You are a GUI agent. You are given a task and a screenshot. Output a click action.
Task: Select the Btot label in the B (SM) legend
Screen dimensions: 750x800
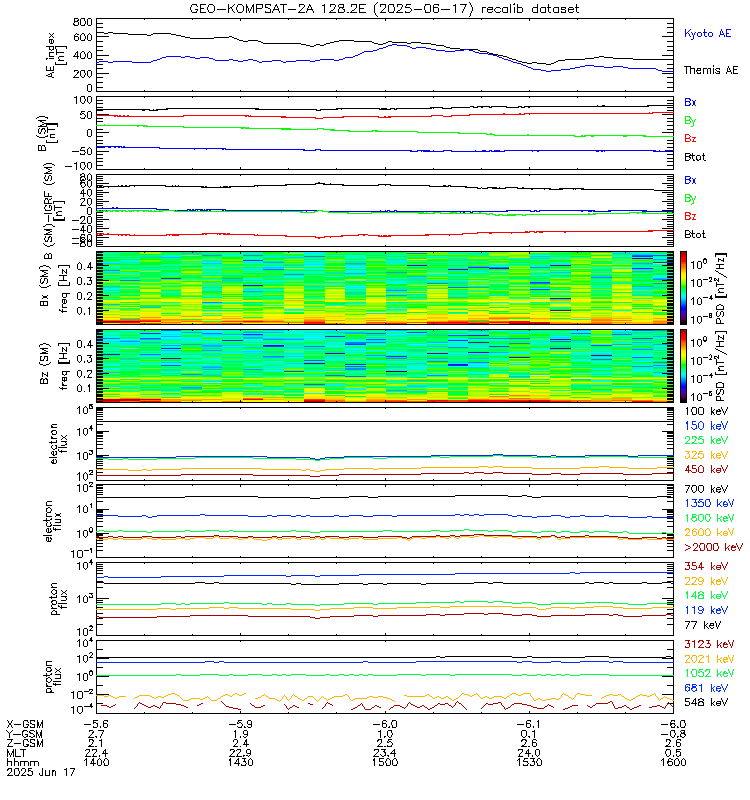[x=695, y=157]
